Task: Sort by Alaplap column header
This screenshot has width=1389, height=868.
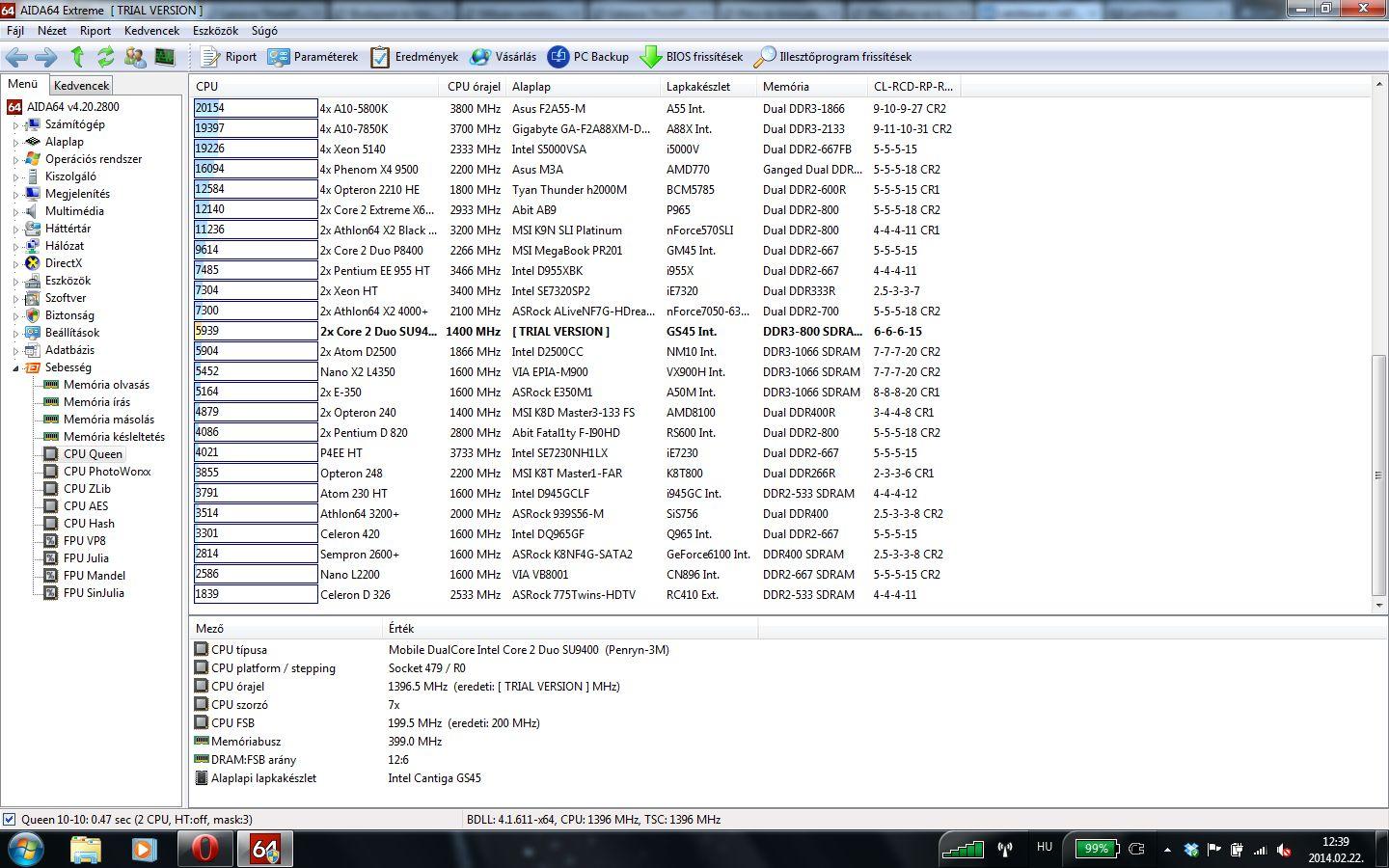Action: [x=584, y=87]
